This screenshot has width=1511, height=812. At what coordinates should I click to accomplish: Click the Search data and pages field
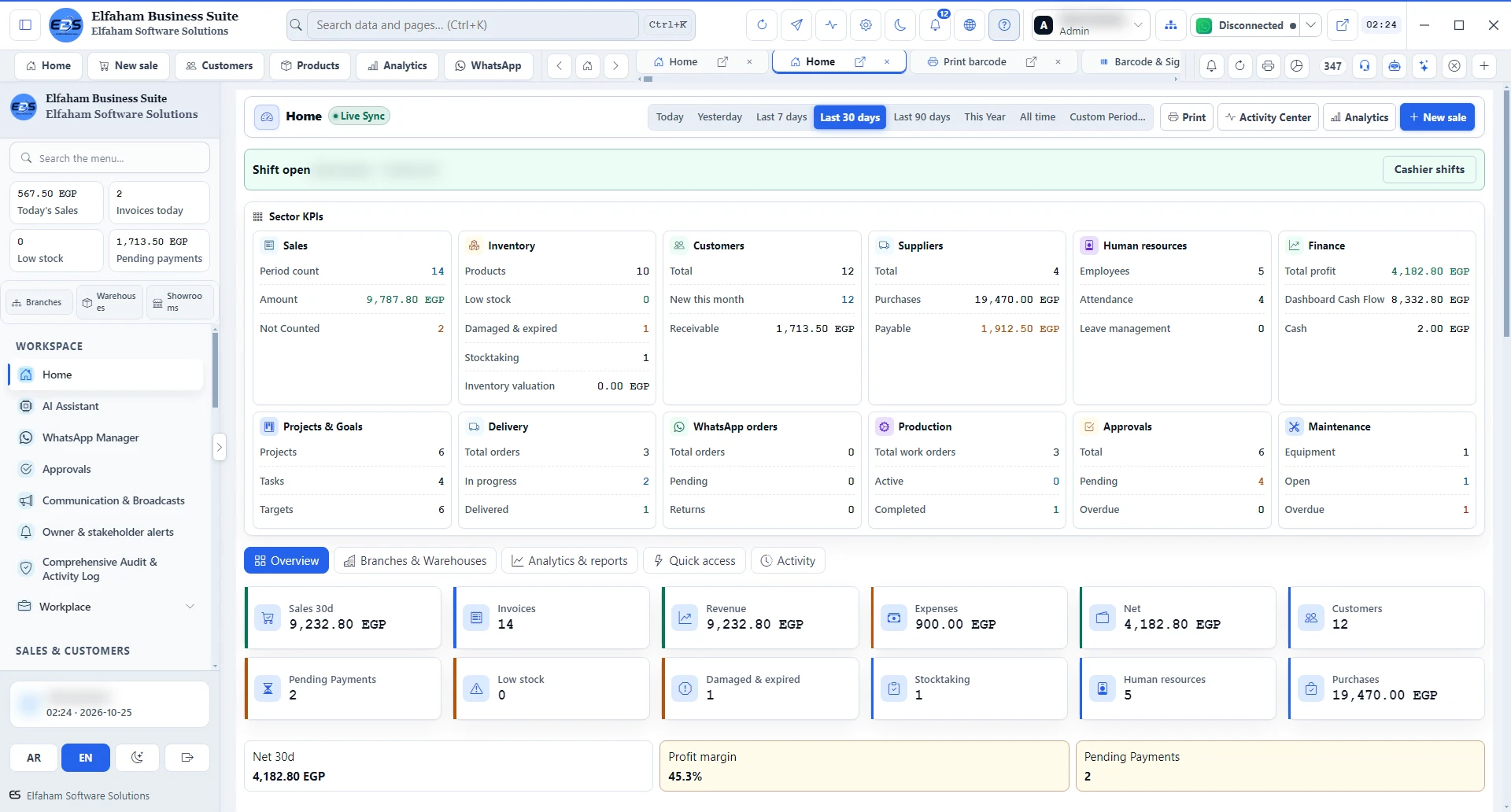pyautogui.click(x=472, y=25)
